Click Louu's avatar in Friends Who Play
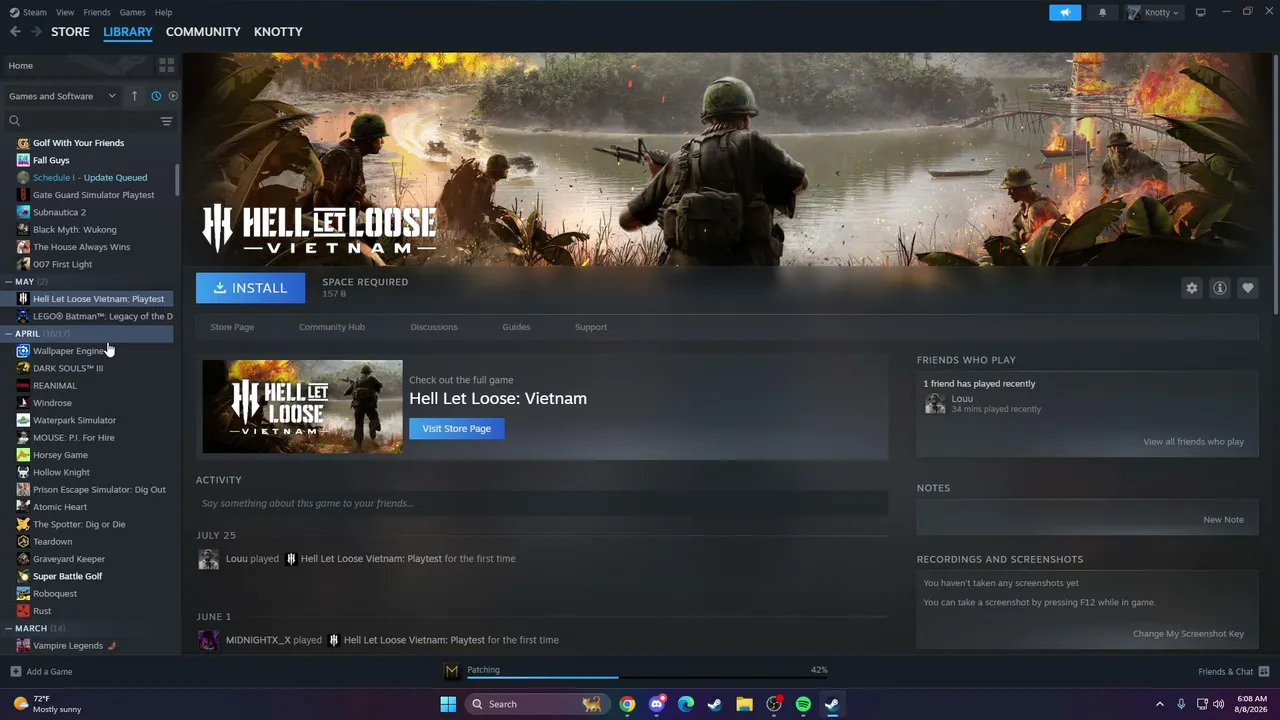This screenshot has width=1280, height=720. pos(935,403)
